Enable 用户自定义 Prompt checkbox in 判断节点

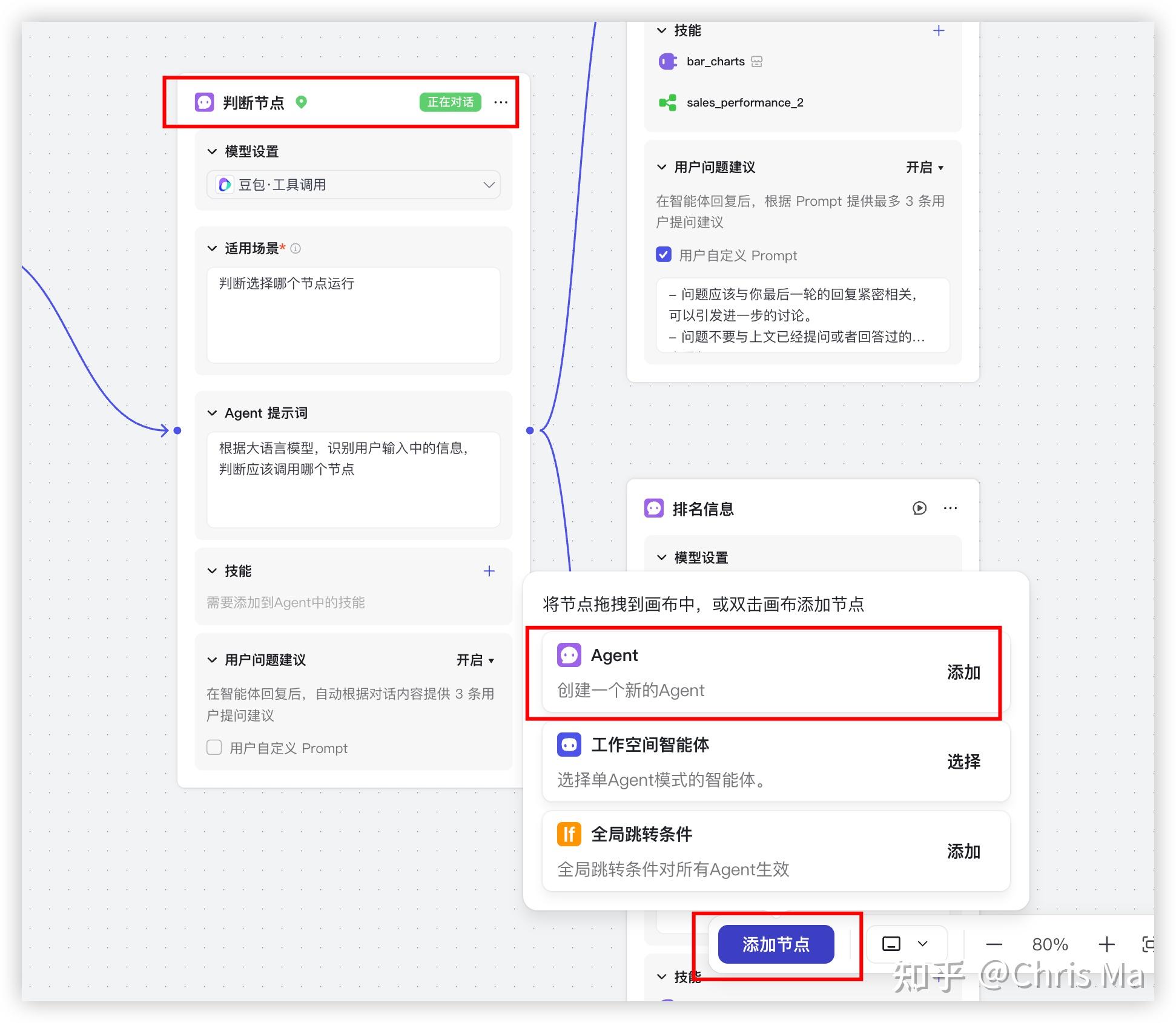coord(214,748)
